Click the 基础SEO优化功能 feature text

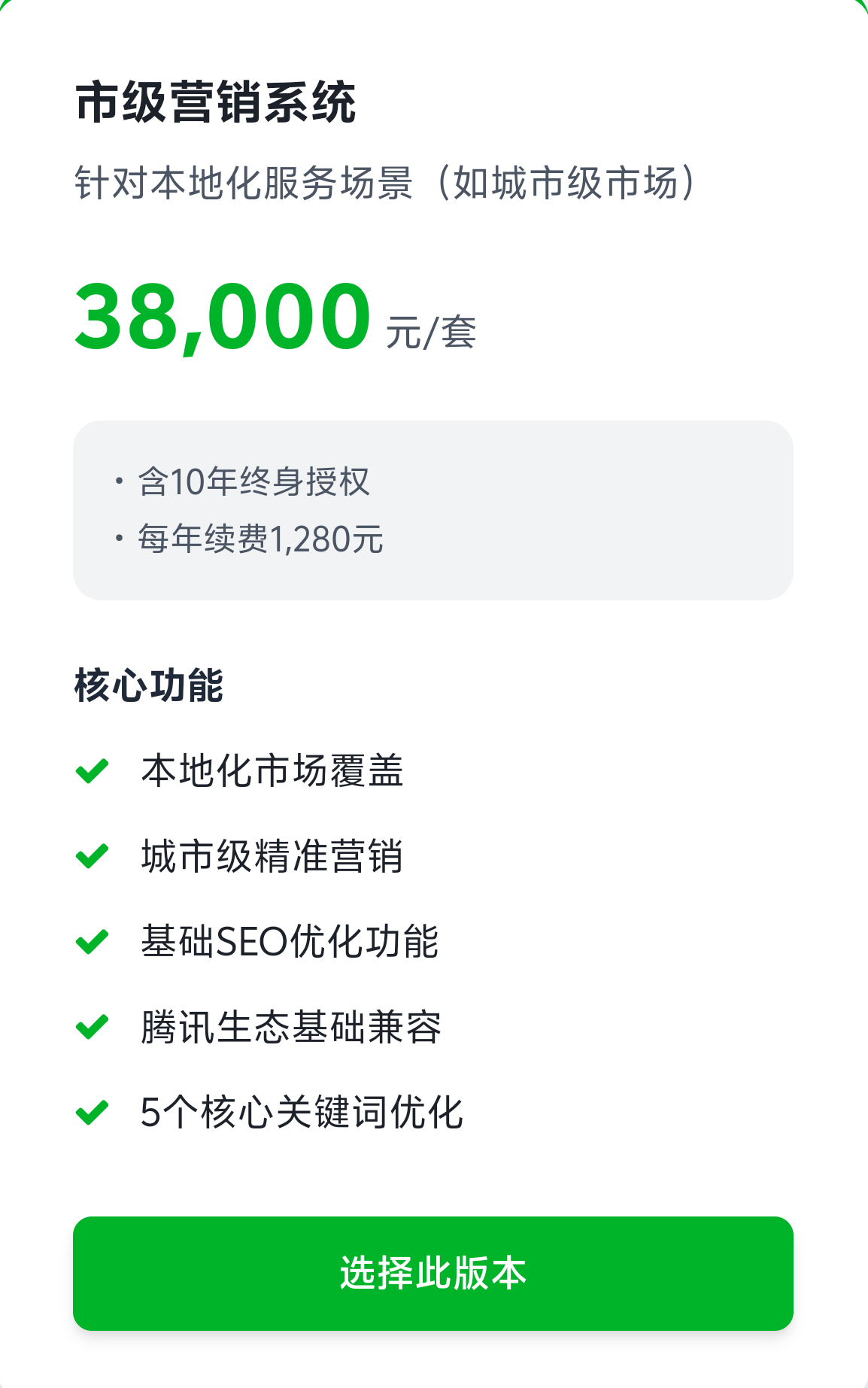(x=290, y=942)
